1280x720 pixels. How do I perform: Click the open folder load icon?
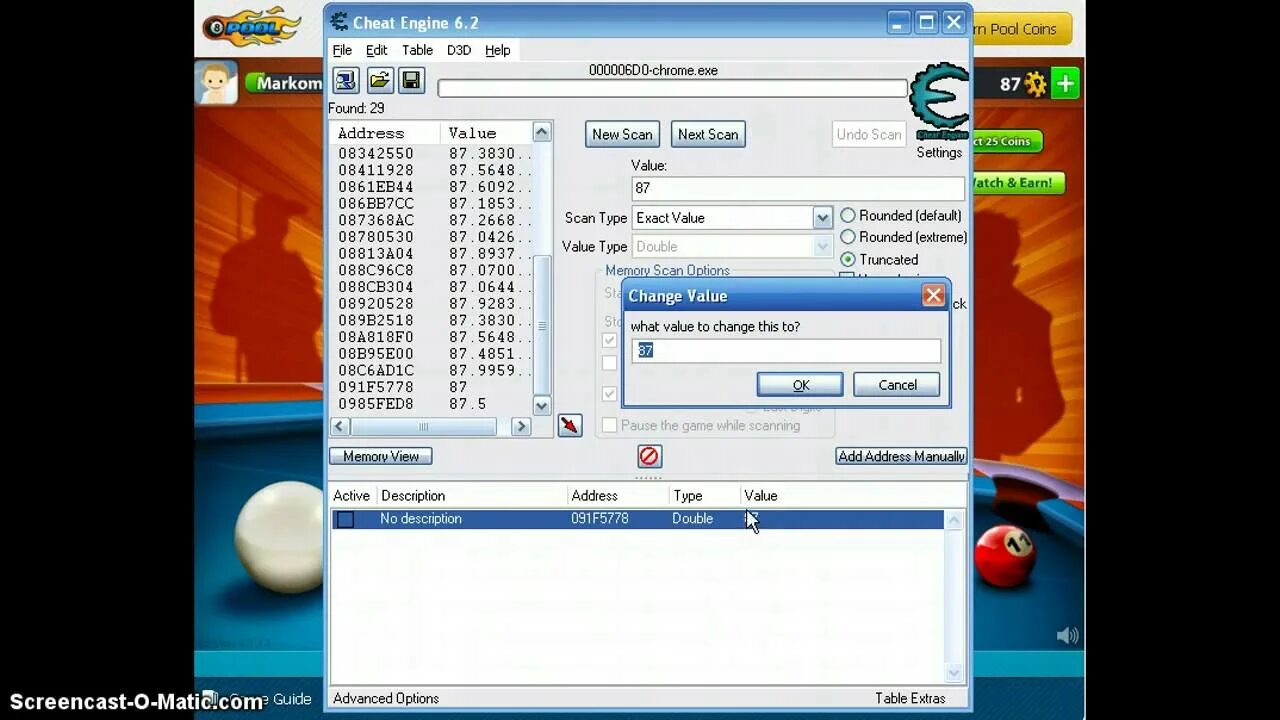(x=379, y=80)
